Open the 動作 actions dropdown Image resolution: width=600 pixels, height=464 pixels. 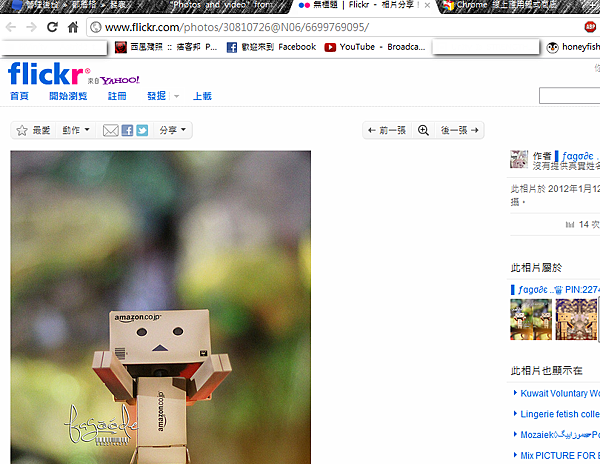coord(76,130)
